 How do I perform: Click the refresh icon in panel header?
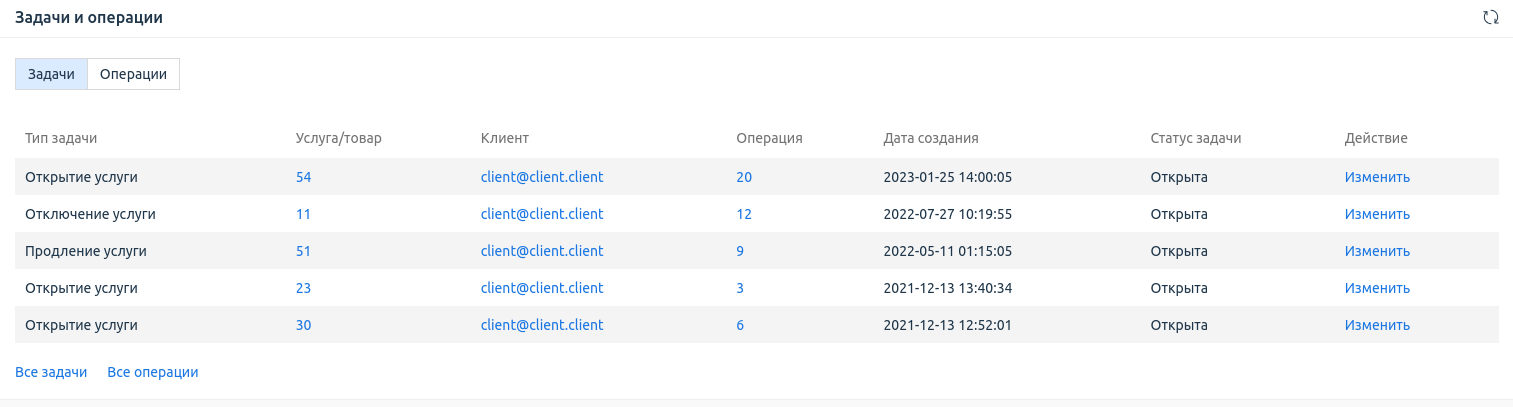1490,18
